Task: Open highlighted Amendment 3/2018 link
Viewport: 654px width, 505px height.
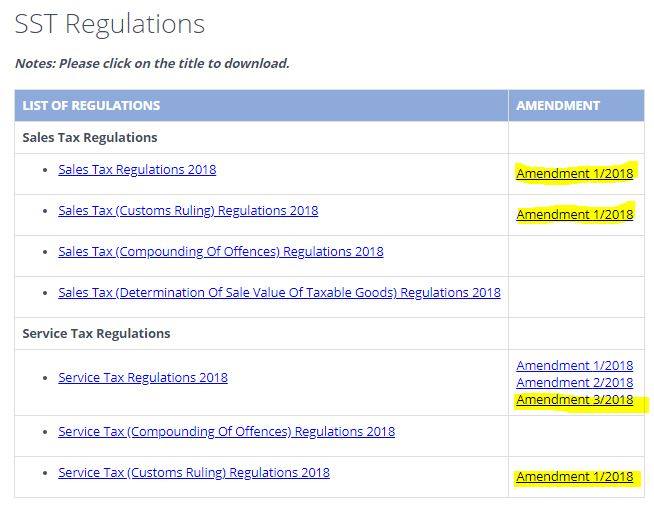Action: click(575, 399)
